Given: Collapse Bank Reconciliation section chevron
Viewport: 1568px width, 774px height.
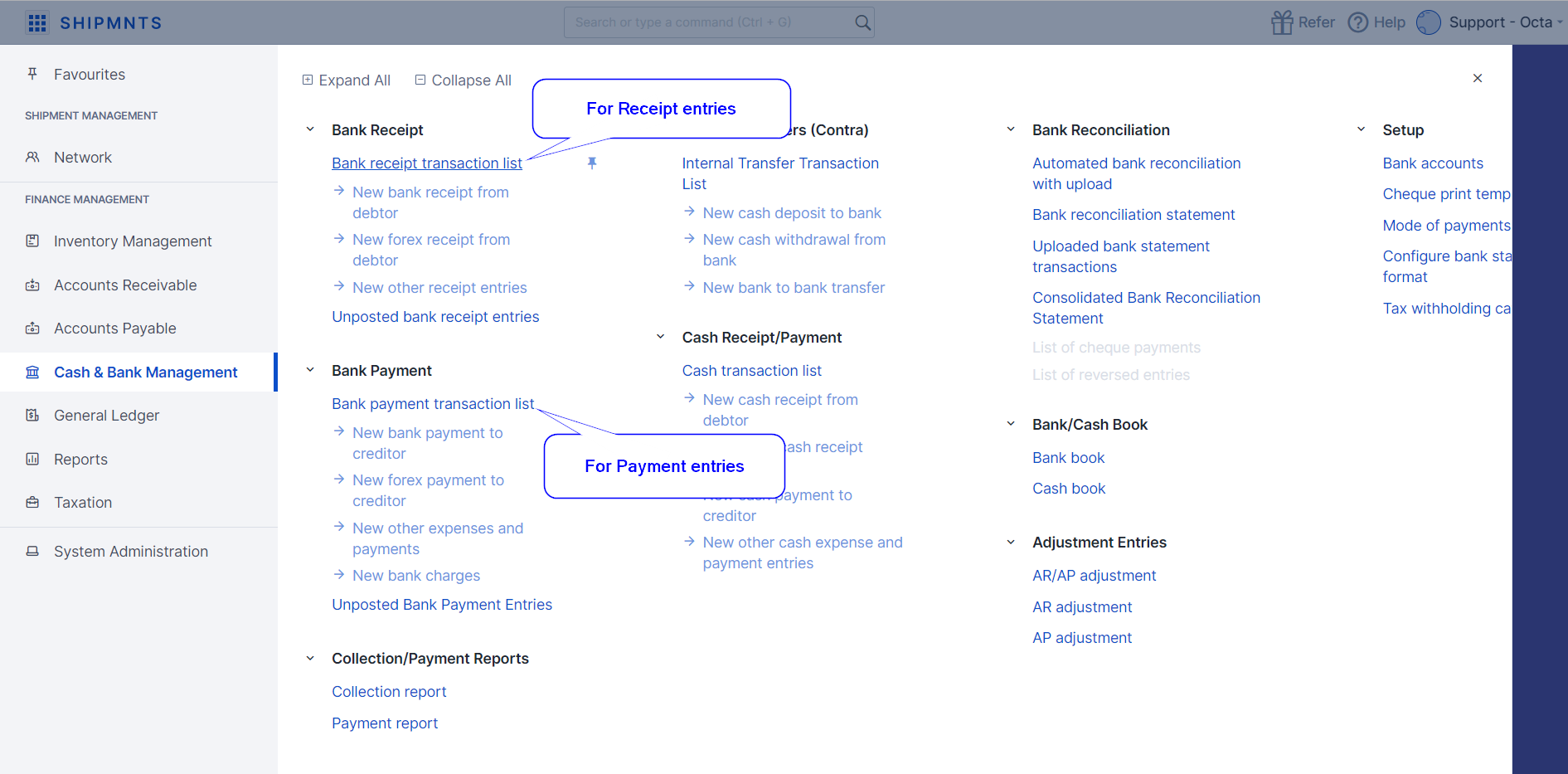Looking at the screenshot, I should point(1011,129).
